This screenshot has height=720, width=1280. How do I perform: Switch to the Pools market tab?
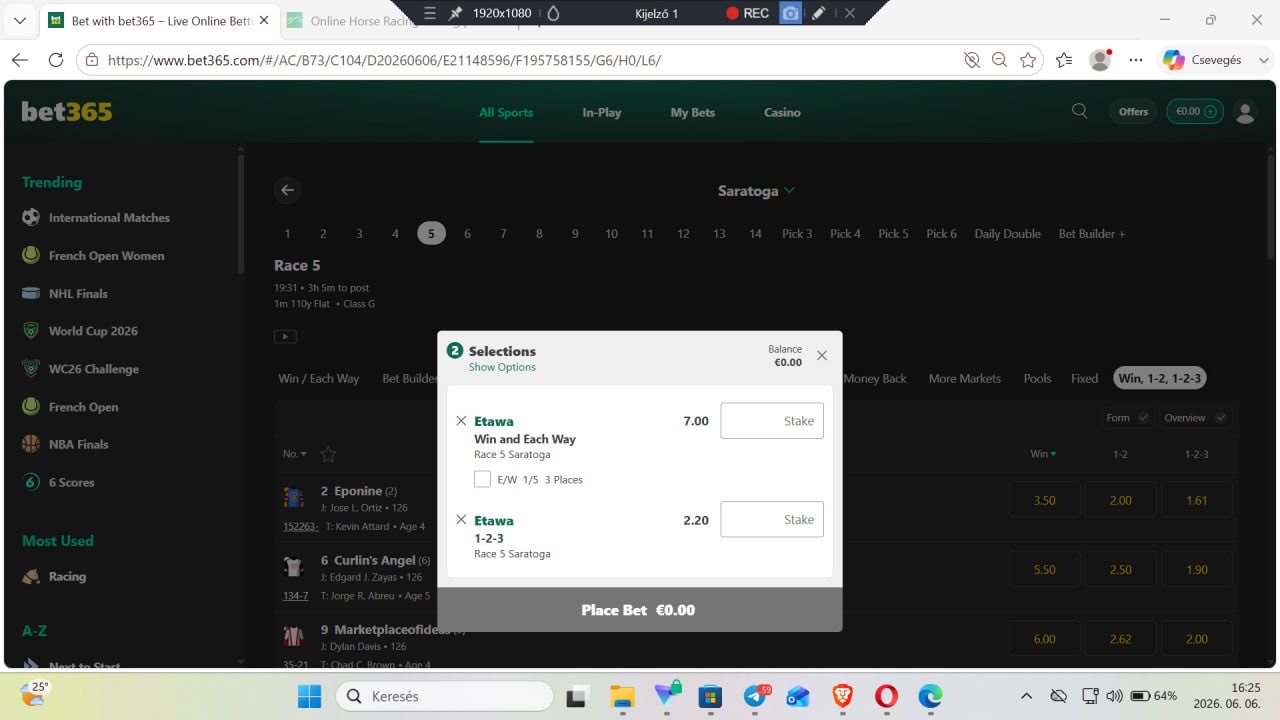pyautogui.click(x=1037, y=379)
